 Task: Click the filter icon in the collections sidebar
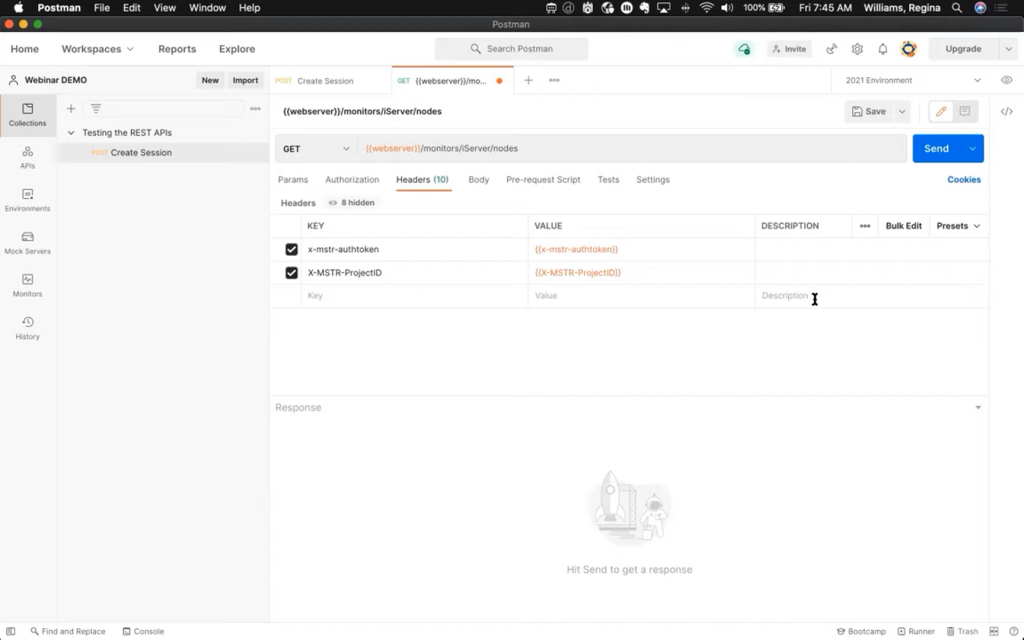96,108
